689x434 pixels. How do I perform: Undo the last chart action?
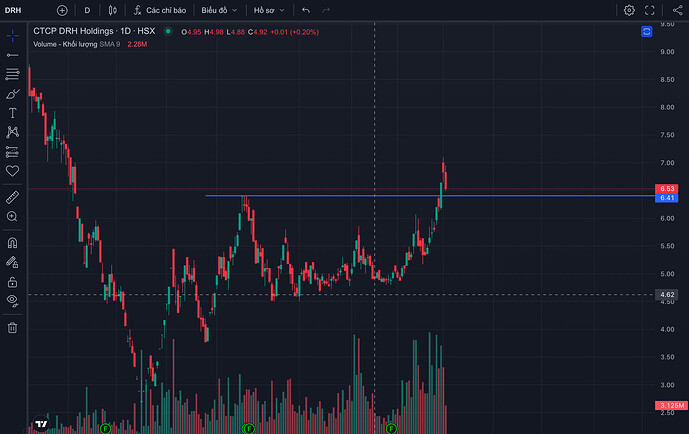(306, 10)
